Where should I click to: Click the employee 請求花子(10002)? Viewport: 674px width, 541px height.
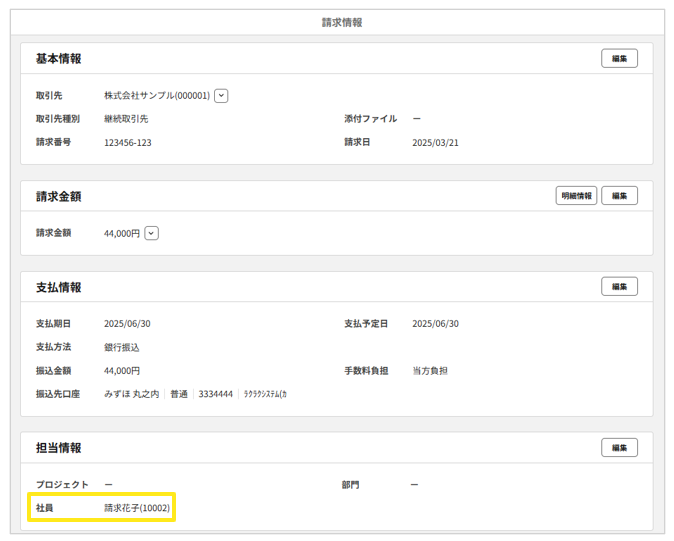(x=137, y=508)
